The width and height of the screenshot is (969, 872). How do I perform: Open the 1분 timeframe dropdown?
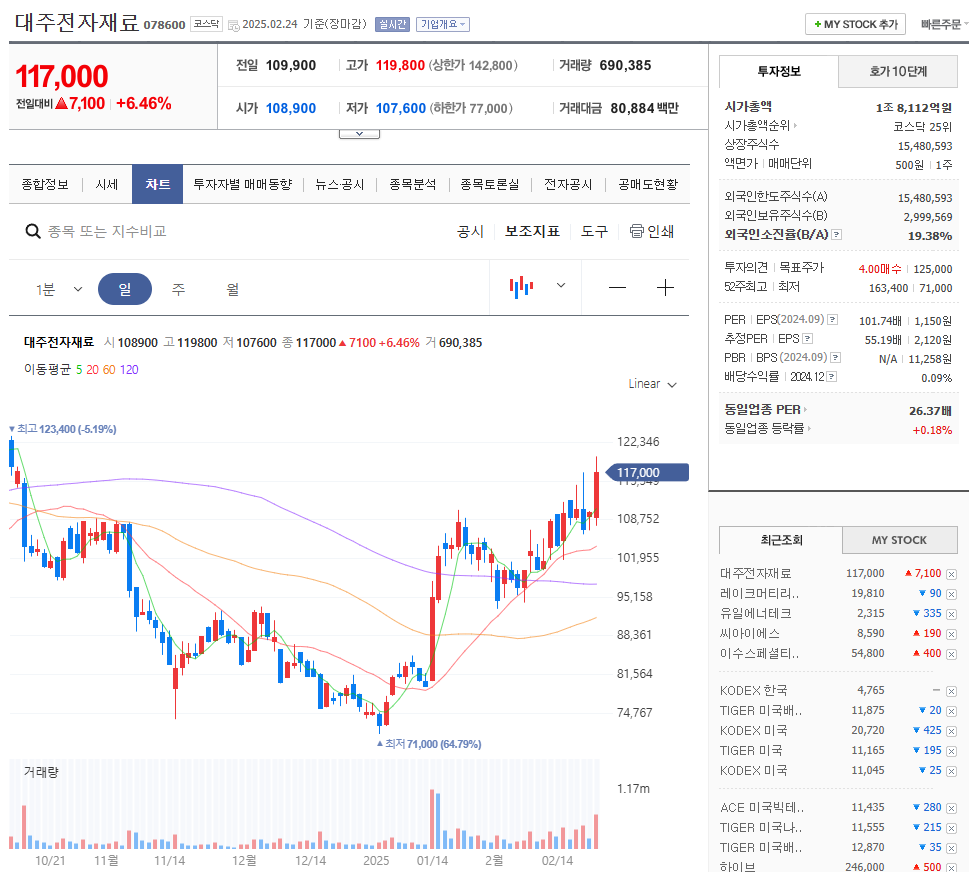click(58, 287)
